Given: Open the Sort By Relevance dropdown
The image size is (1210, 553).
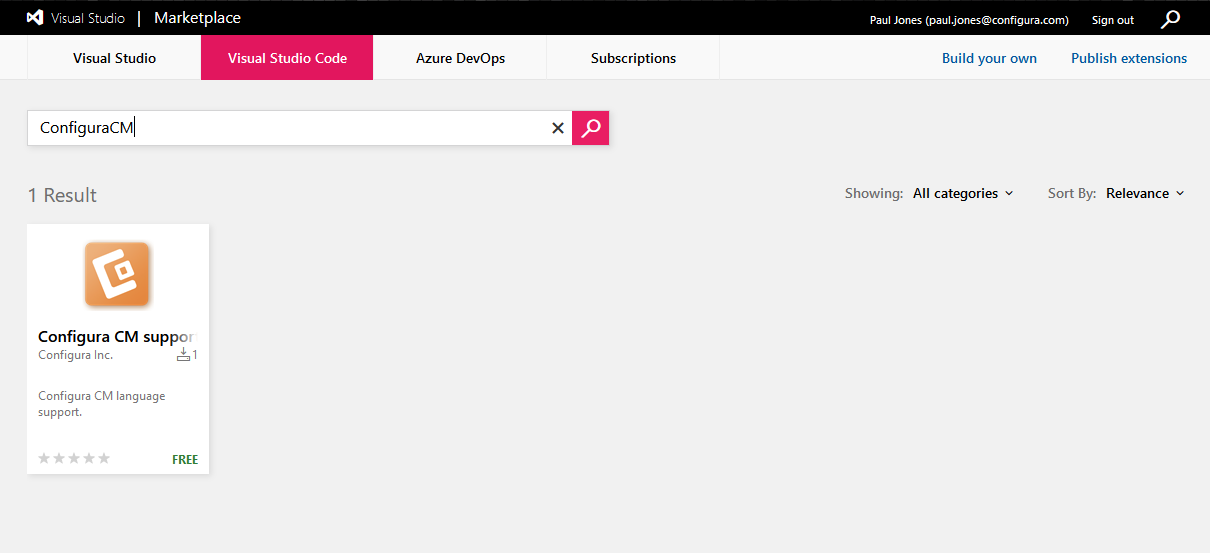Looking at the screenshot, I should coord(1145,194).
